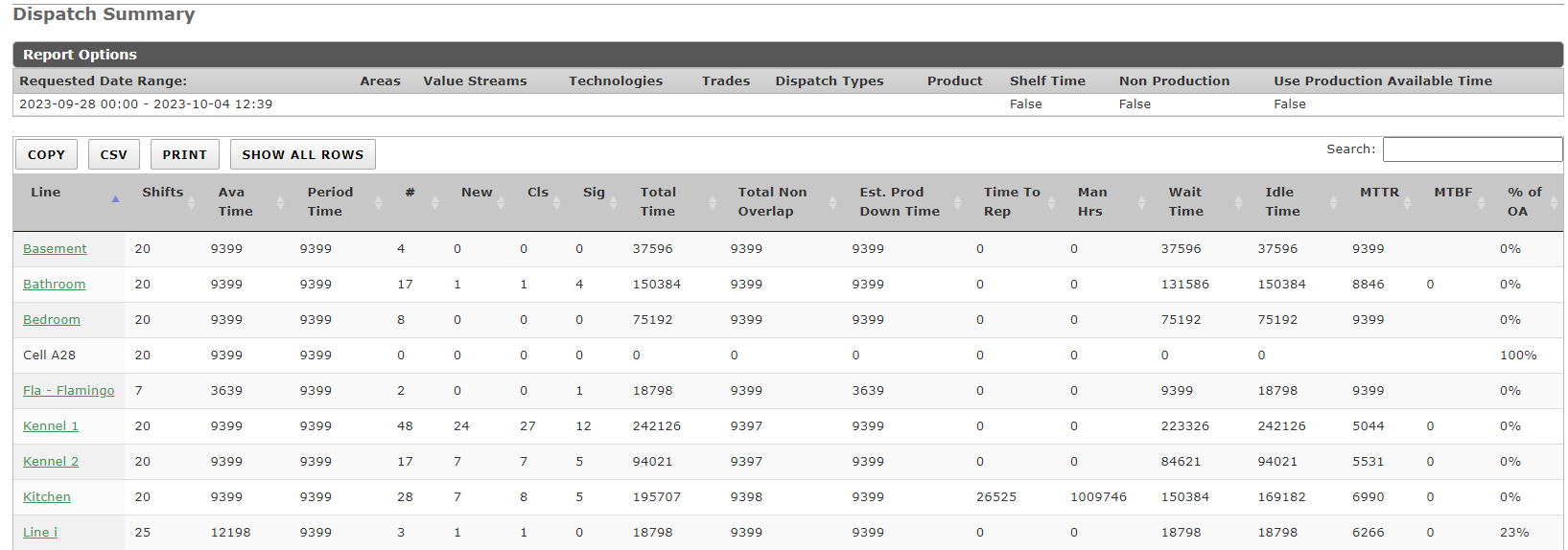The image size is (1568, 550).
Task: Open the Kitchen line link
Action: click(x=47, y=497)
